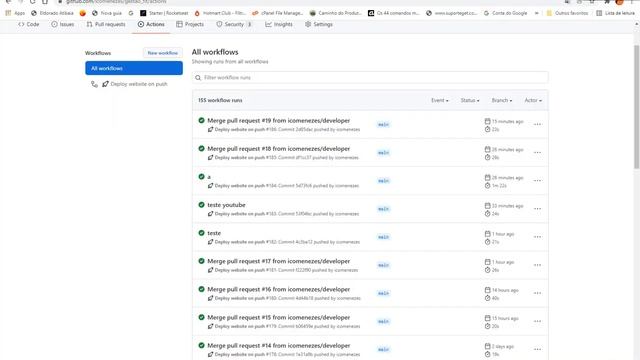Open the run titled 'teste'
Viewport: 640px width, 360px height.
click(x=214, y=233)
